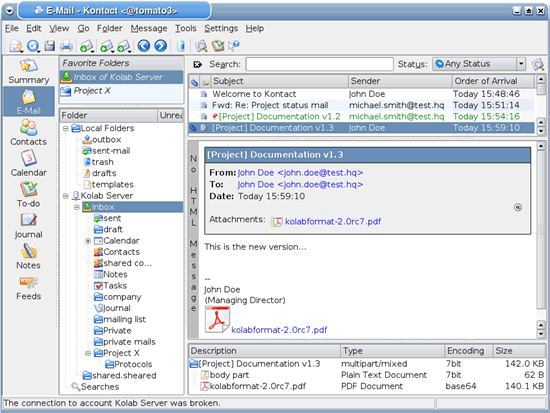This screenshot has height=413, width=550.
Task: Collapse the Local Folders tree node
Action: [x=66, y=129]
